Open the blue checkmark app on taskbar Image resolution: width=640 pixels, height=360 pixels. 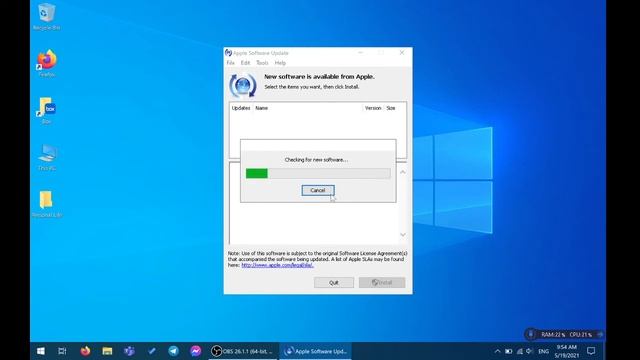point(151,351)
